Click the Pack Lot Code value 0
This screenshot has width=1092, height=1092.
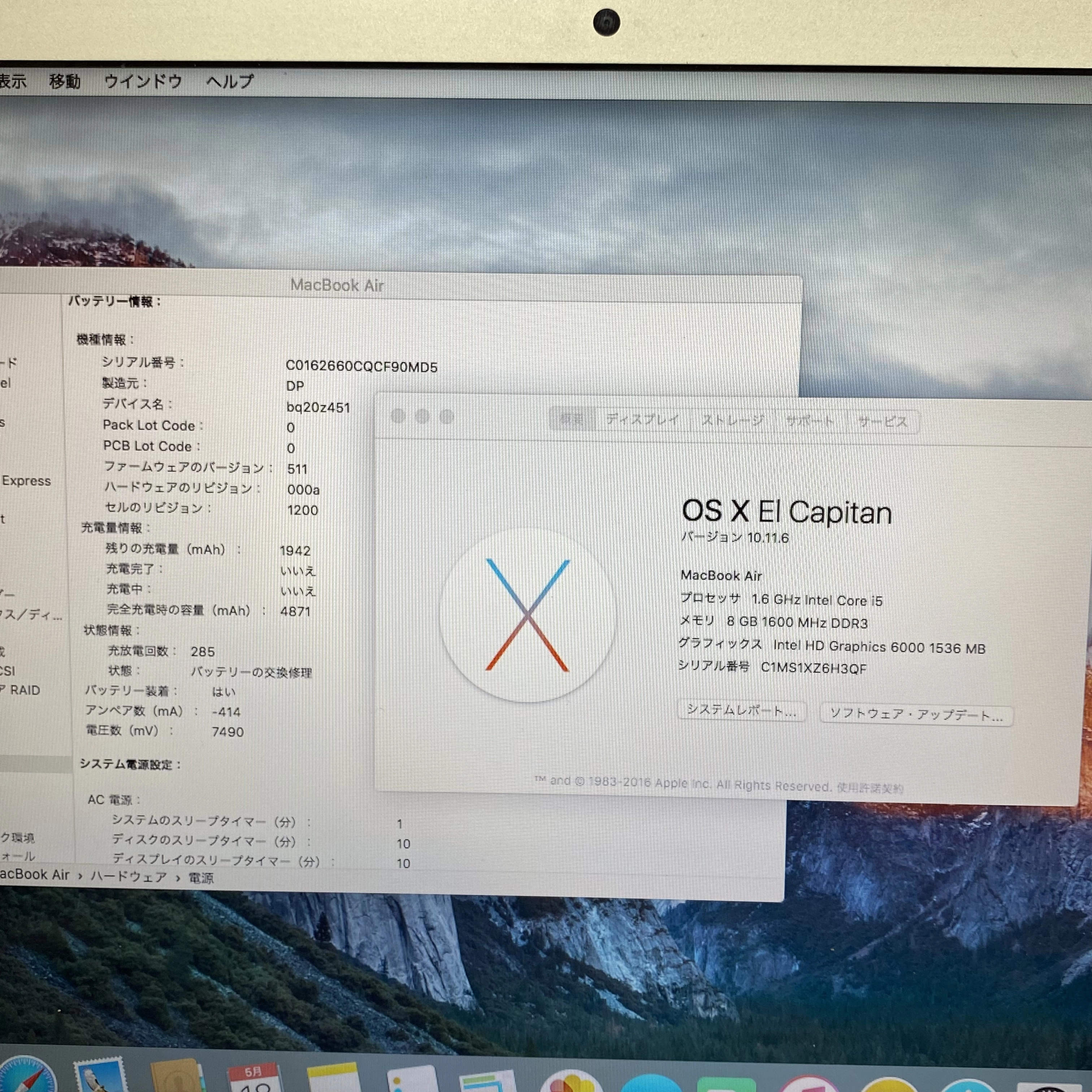[x=291, y=428]
